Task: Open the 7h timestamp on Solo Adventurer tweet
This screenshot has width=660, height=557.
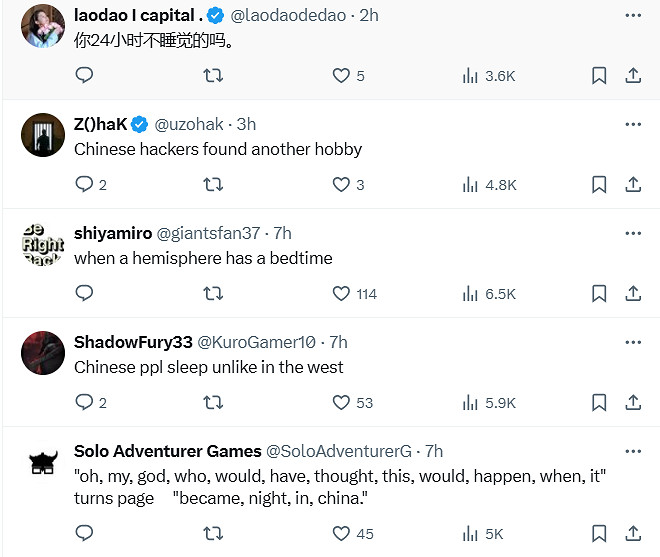Action: pos(434,451)
